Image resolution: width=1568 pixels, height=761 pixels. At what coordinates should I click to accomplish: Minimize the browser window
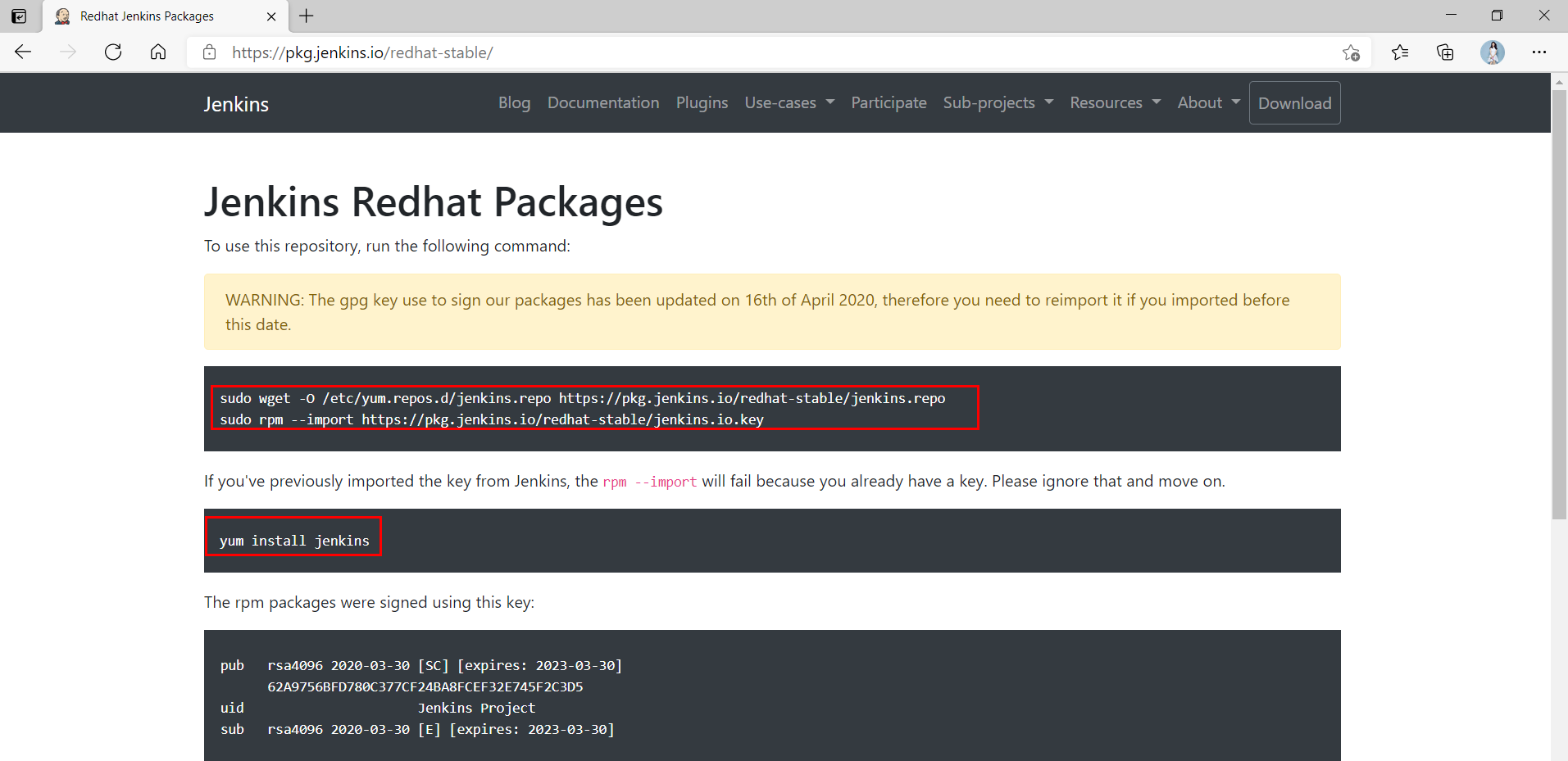pos(1451,15)
